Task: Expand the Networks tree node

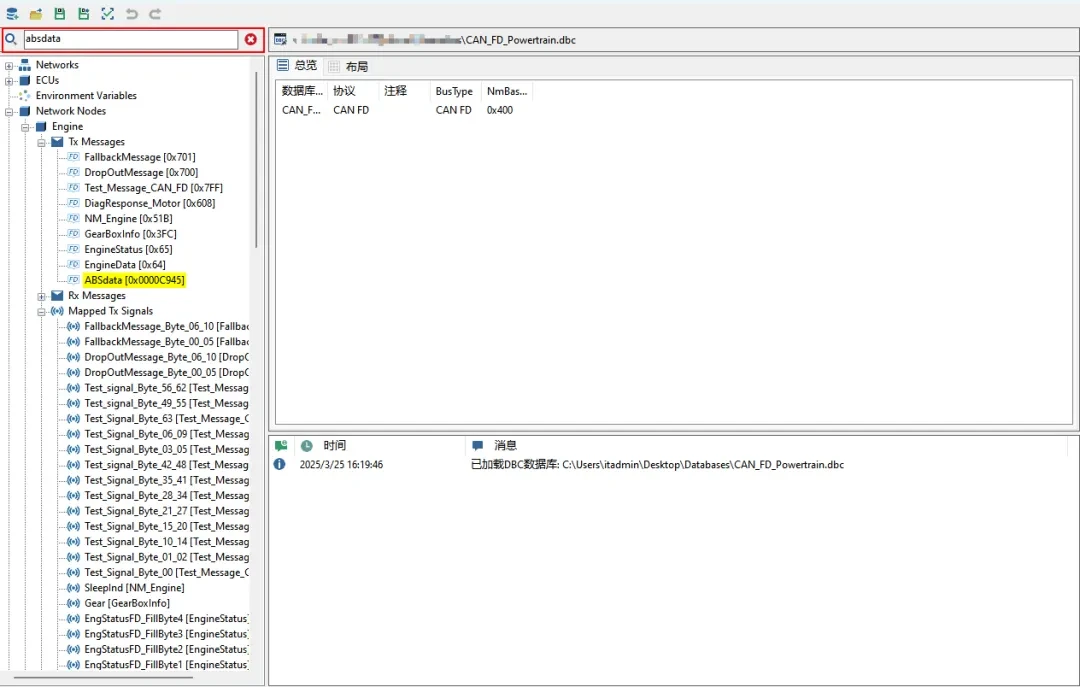Action: click(x=9, y=65)
